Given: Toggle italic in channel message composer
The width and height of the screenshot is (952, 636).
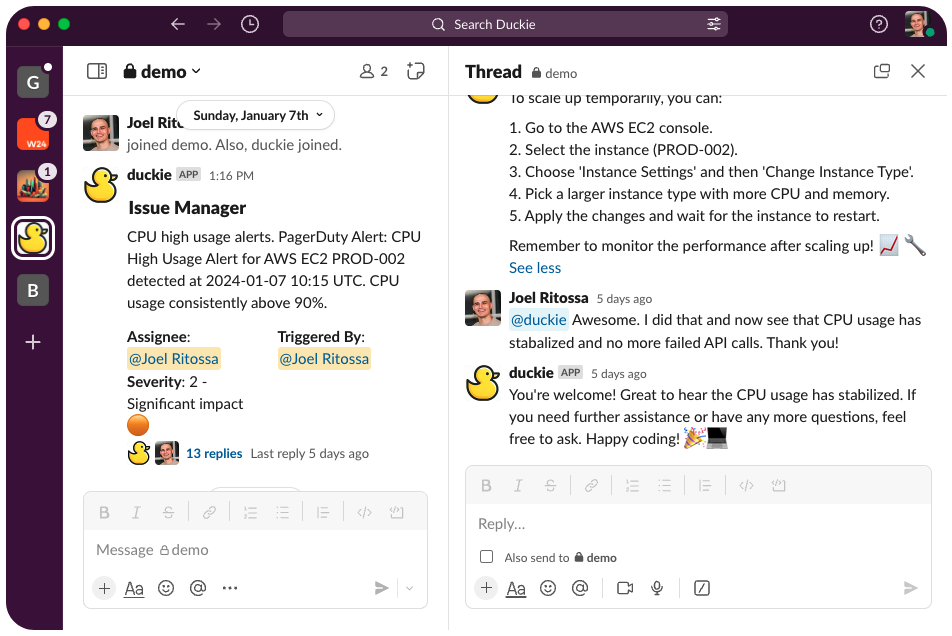Looking at the screenshot, I should 136,513.
